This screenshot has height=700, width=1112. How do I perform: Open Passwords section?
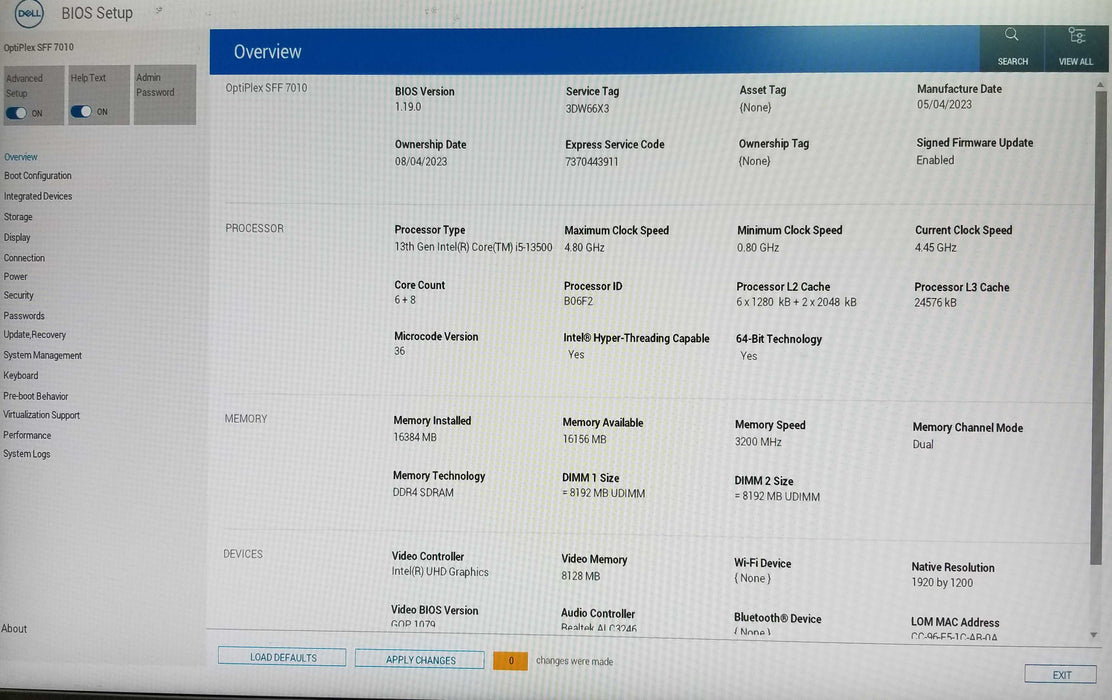[x=24, y=316]
